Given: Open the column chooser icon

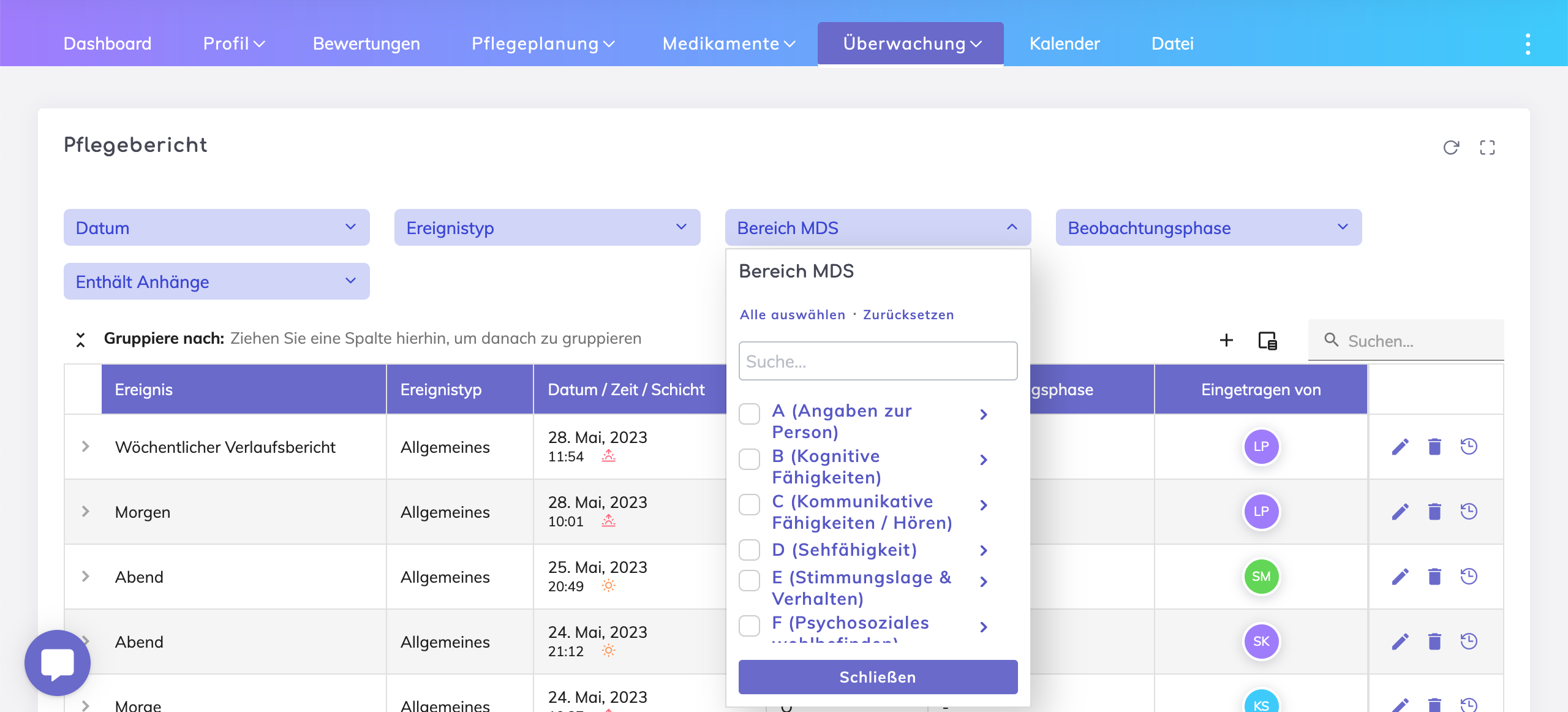Looking at the screenshot, I should pos(1267,340).
